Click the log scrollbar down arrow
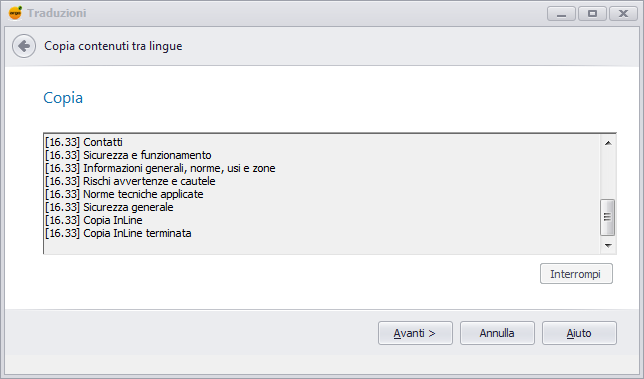The image size is (644, 379). pyautogui.click(x=608, y=246)
